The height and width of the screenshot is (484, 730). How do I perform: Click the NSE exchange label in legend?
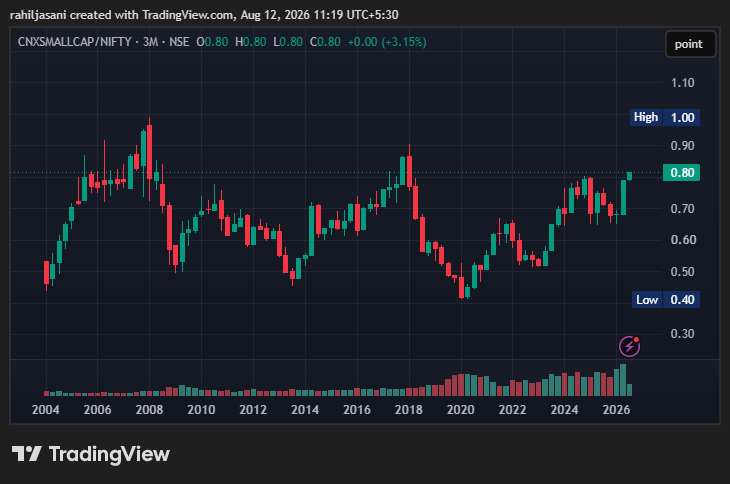pyautogui.click(x=179, y=42)
